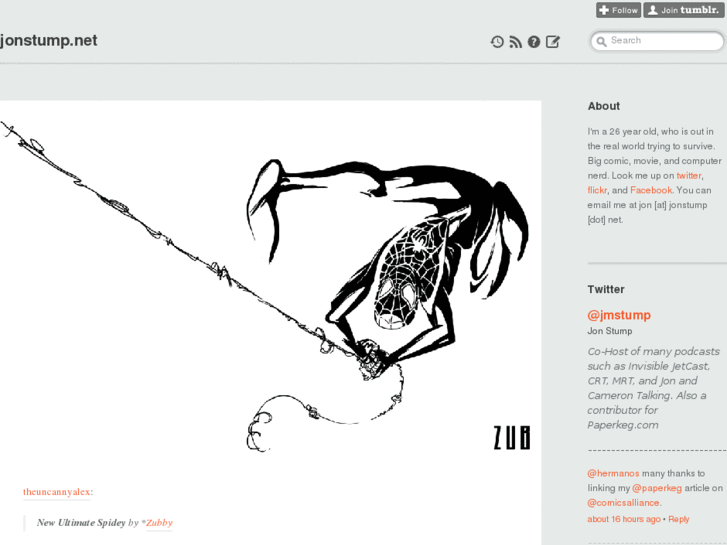The width and height of the screenshot is (727, 545).
Task: Click the person icon on Join tumblr
Action: 652,10
